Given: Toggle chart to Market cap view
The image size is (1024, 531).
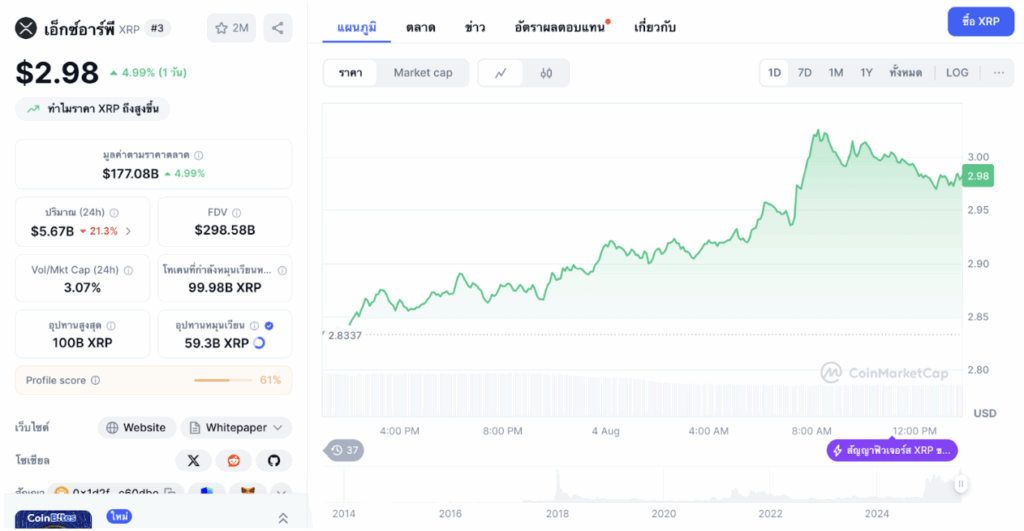Looking at the screenshot, I should (x=422, y=73).
